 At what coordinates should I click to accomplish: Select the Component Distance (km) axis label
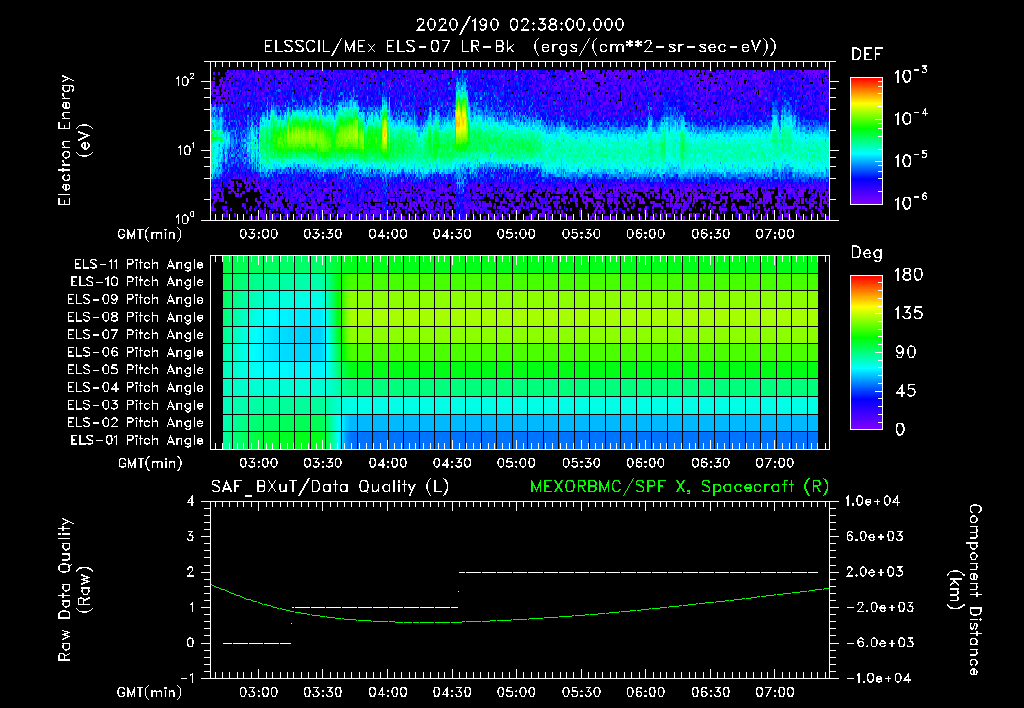point(965,590)
